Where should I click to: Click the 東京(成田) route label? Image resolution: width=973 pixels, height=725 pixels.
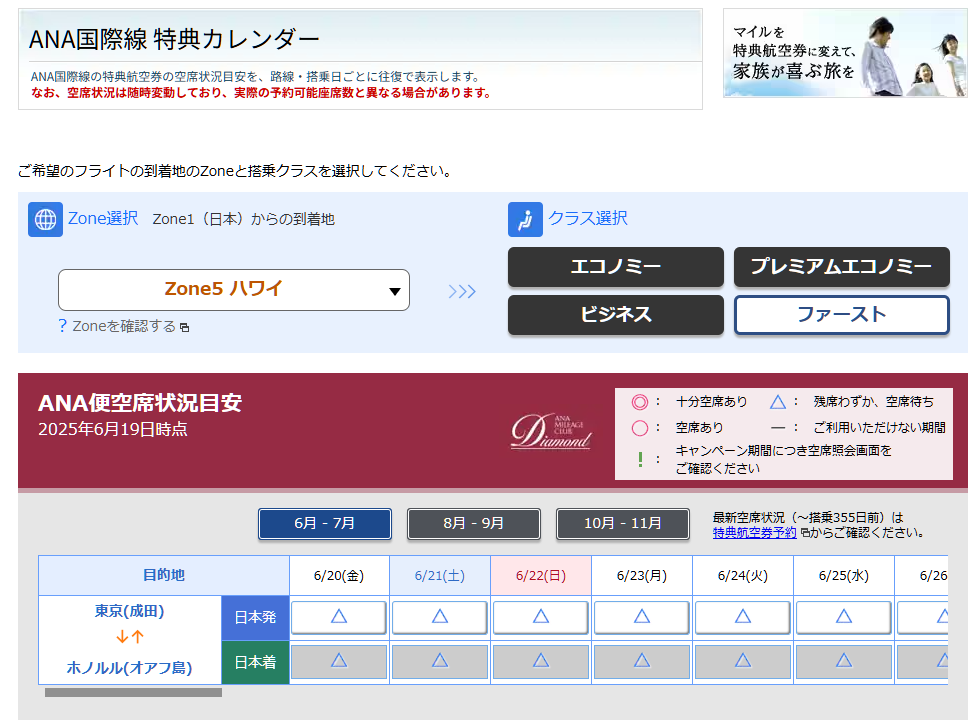click(129, 611)
